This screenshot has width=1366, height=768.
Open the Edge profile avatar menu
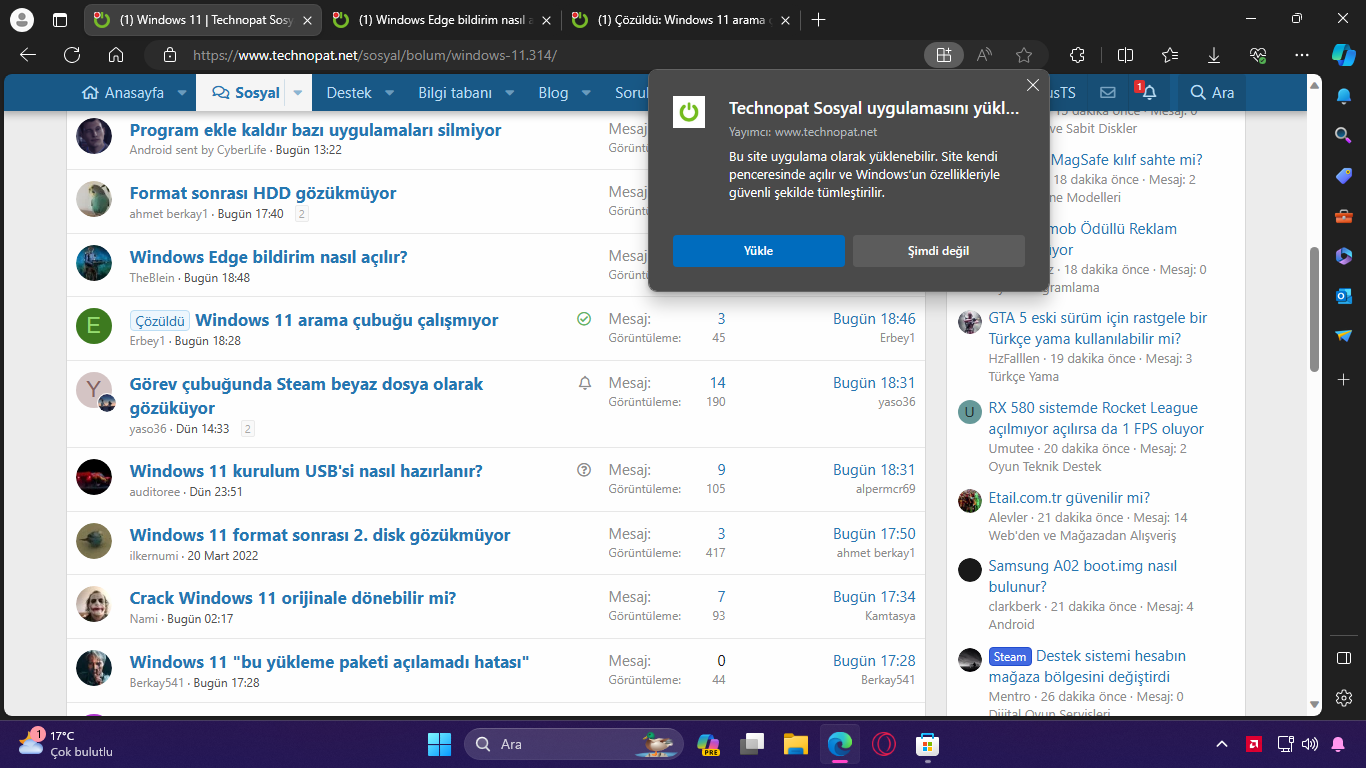pos(21,19)
